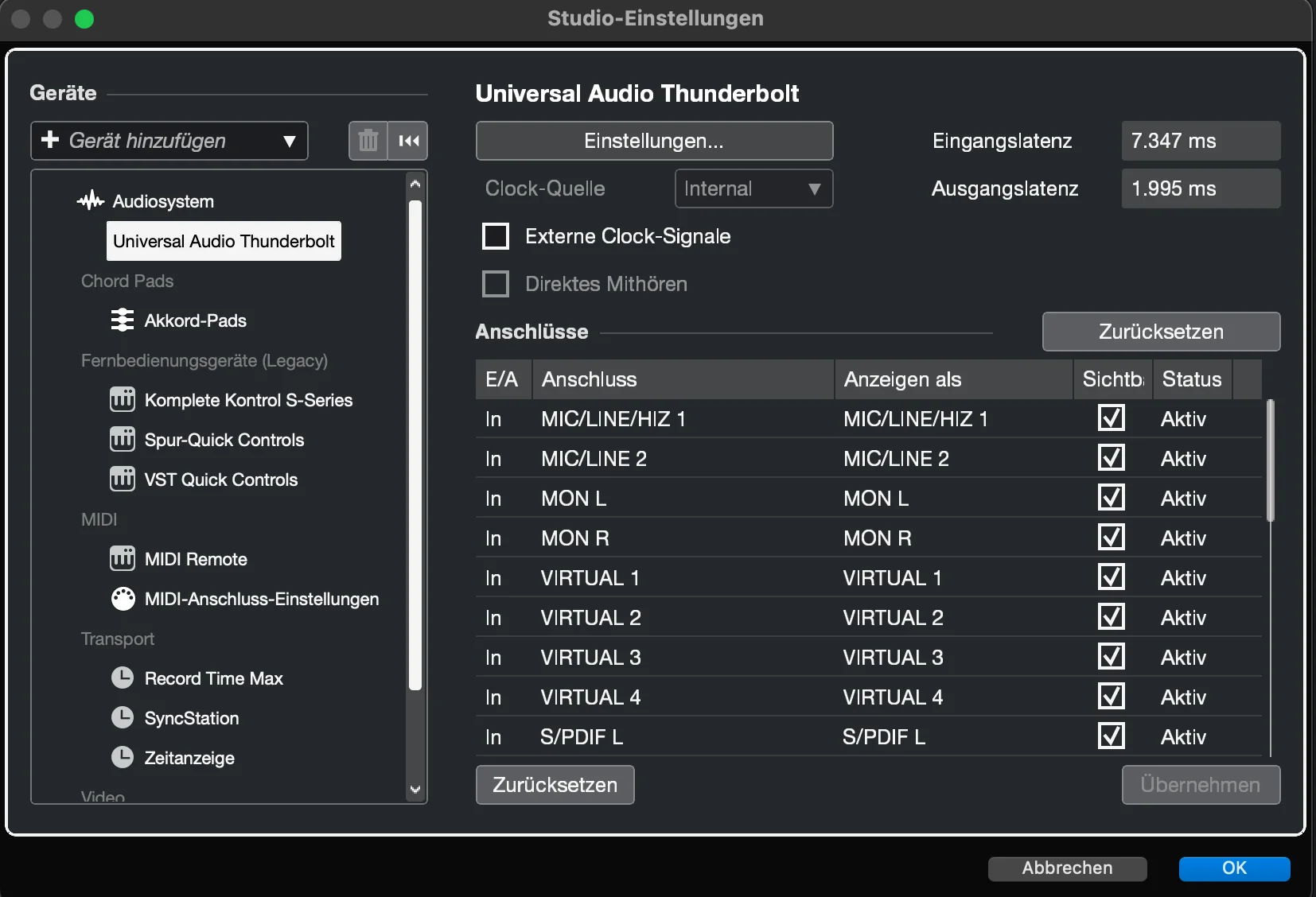The image size is (1316, 897).
Task: Click device list scroll down arrow
Action: 415,789
